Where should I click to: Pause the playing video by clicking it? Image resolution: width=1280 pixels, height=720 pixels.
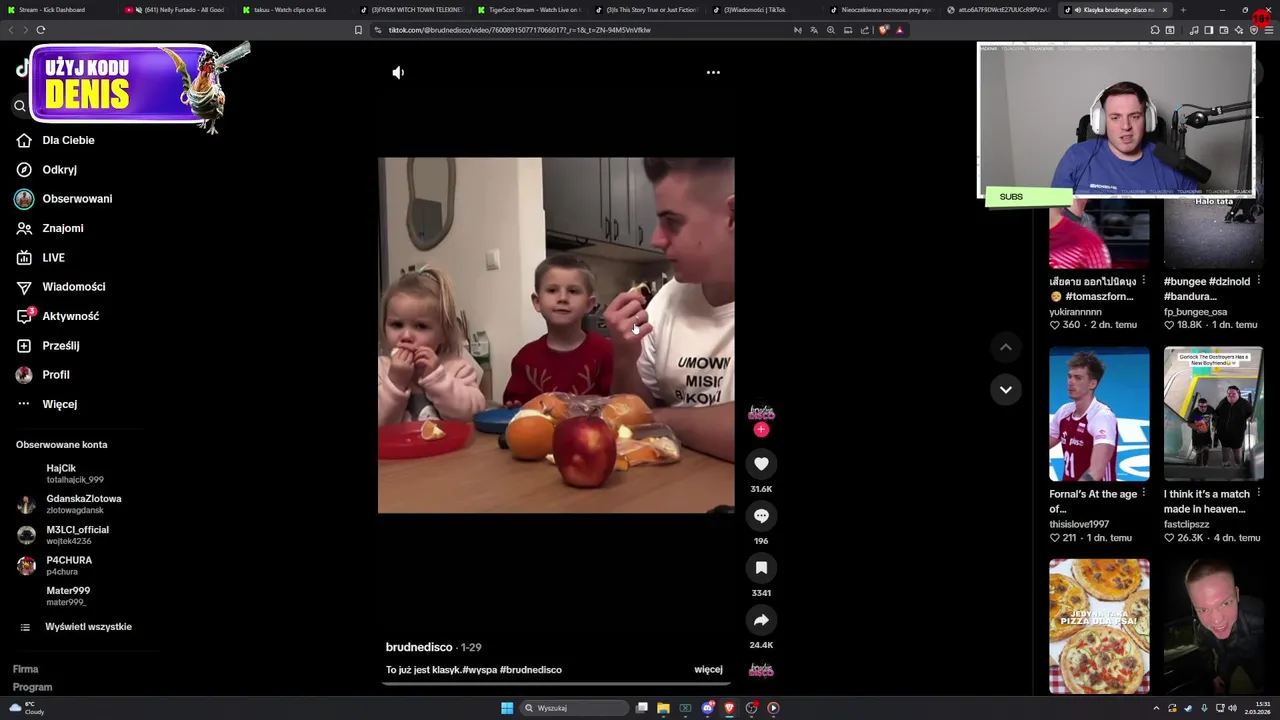[x=556, y=335]
